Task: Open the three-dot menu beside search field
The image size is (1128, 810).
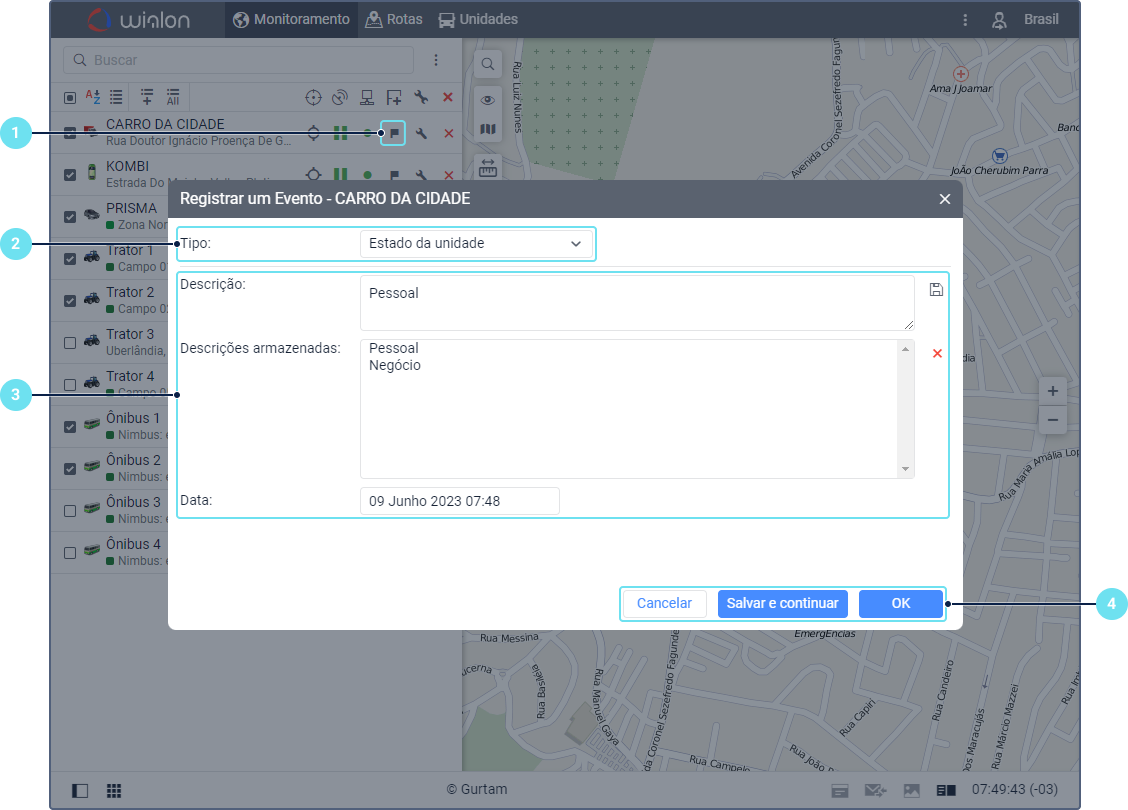Action: (436, 60)
